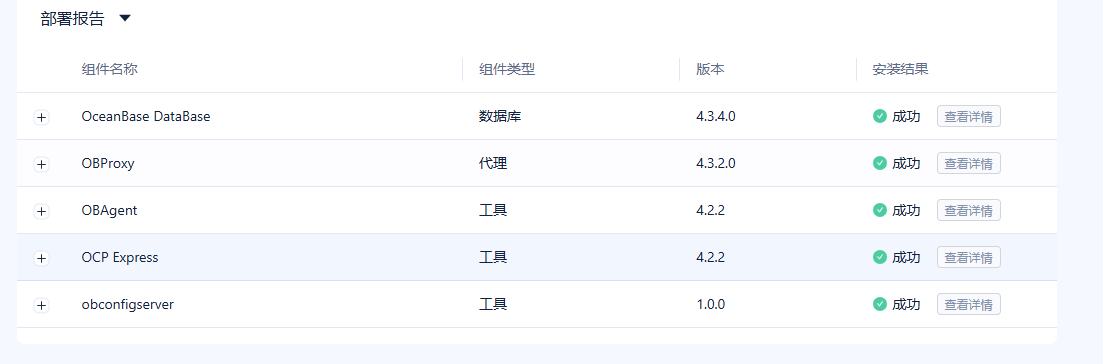Click the green success icon for OceanBase DataBase

pos(879,116)
